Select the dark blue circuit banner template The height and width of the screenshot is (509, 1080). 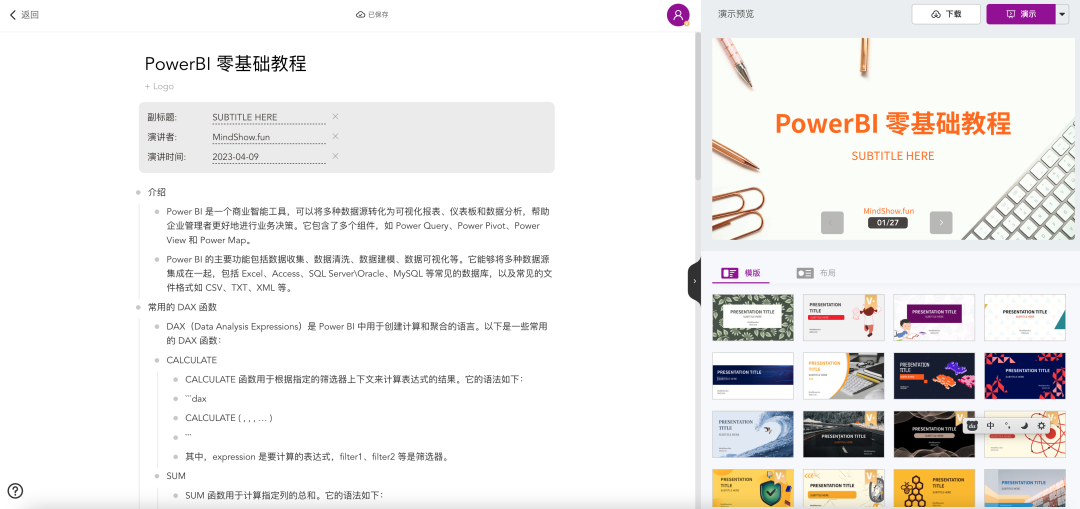coord(752,375)
